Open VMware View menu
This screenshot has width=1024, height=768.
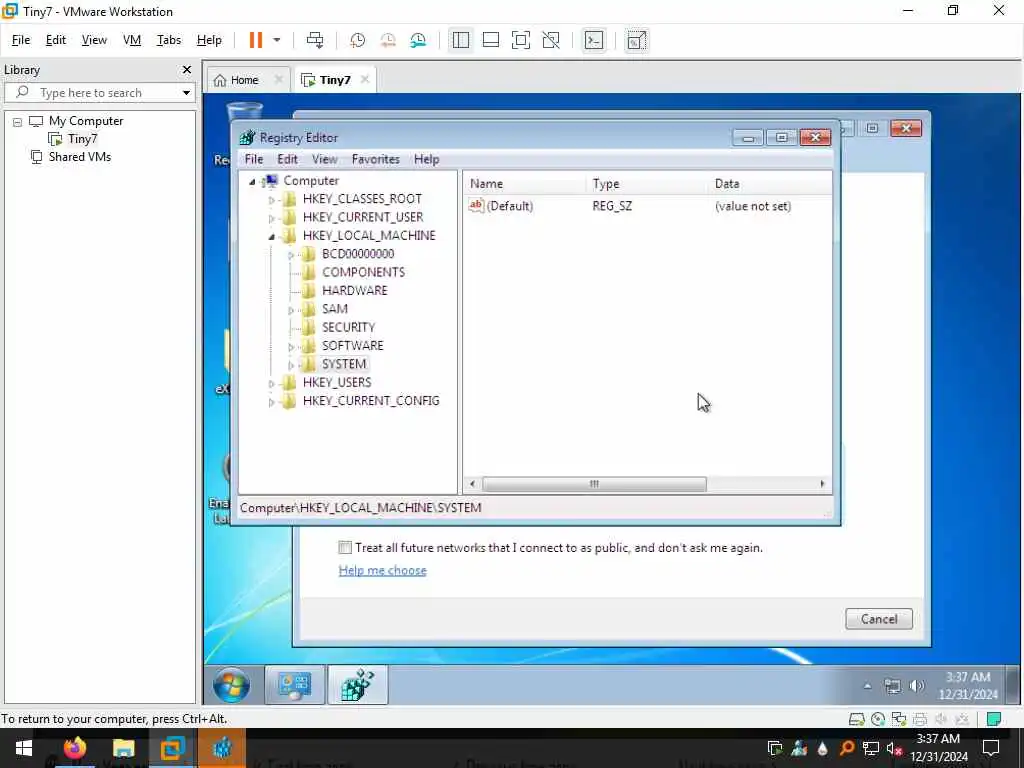(x=94, y=40)
